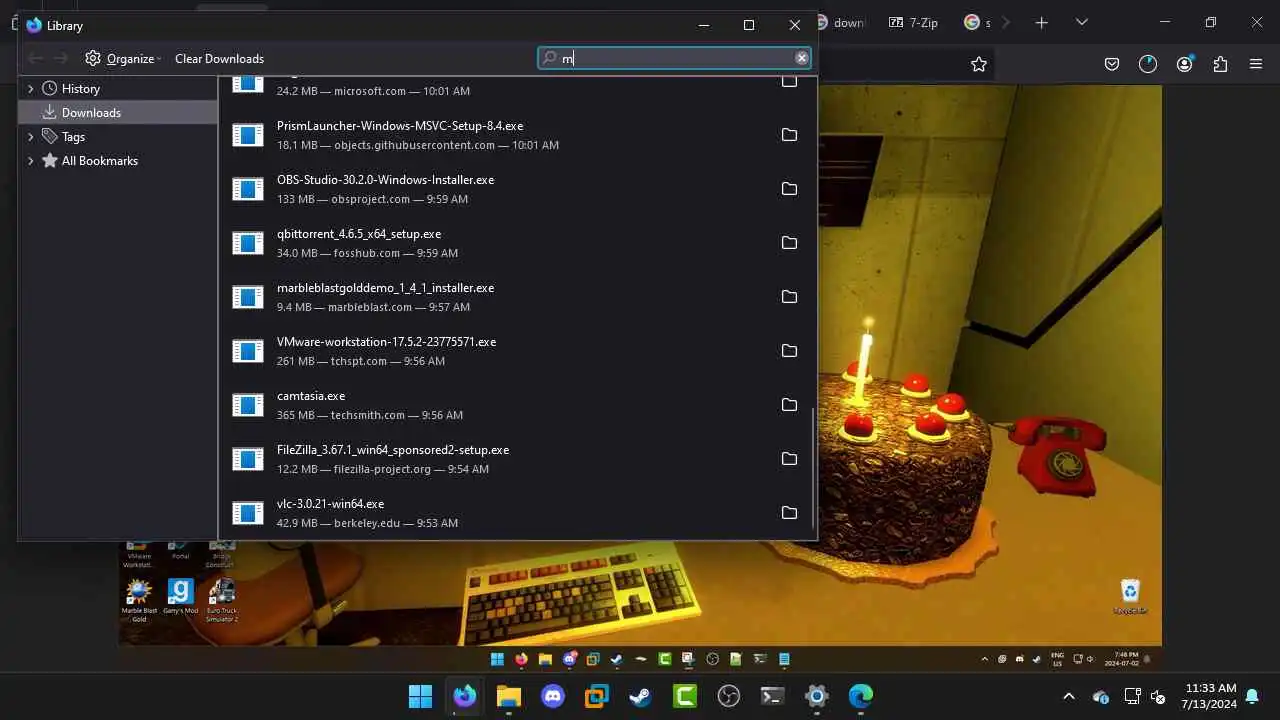Open Steam from the taskbar
1280x720 pixels.
[x=641, y=696]
